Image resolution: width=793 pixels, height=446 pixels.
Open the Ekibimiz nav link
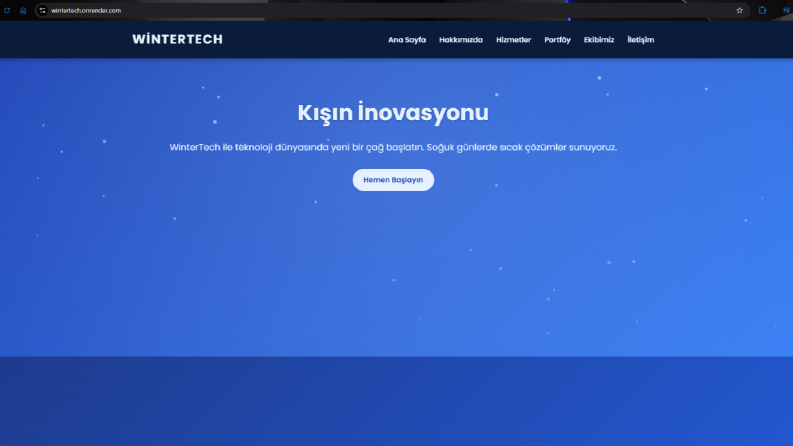pyautogui.click(x=599, y=39)
